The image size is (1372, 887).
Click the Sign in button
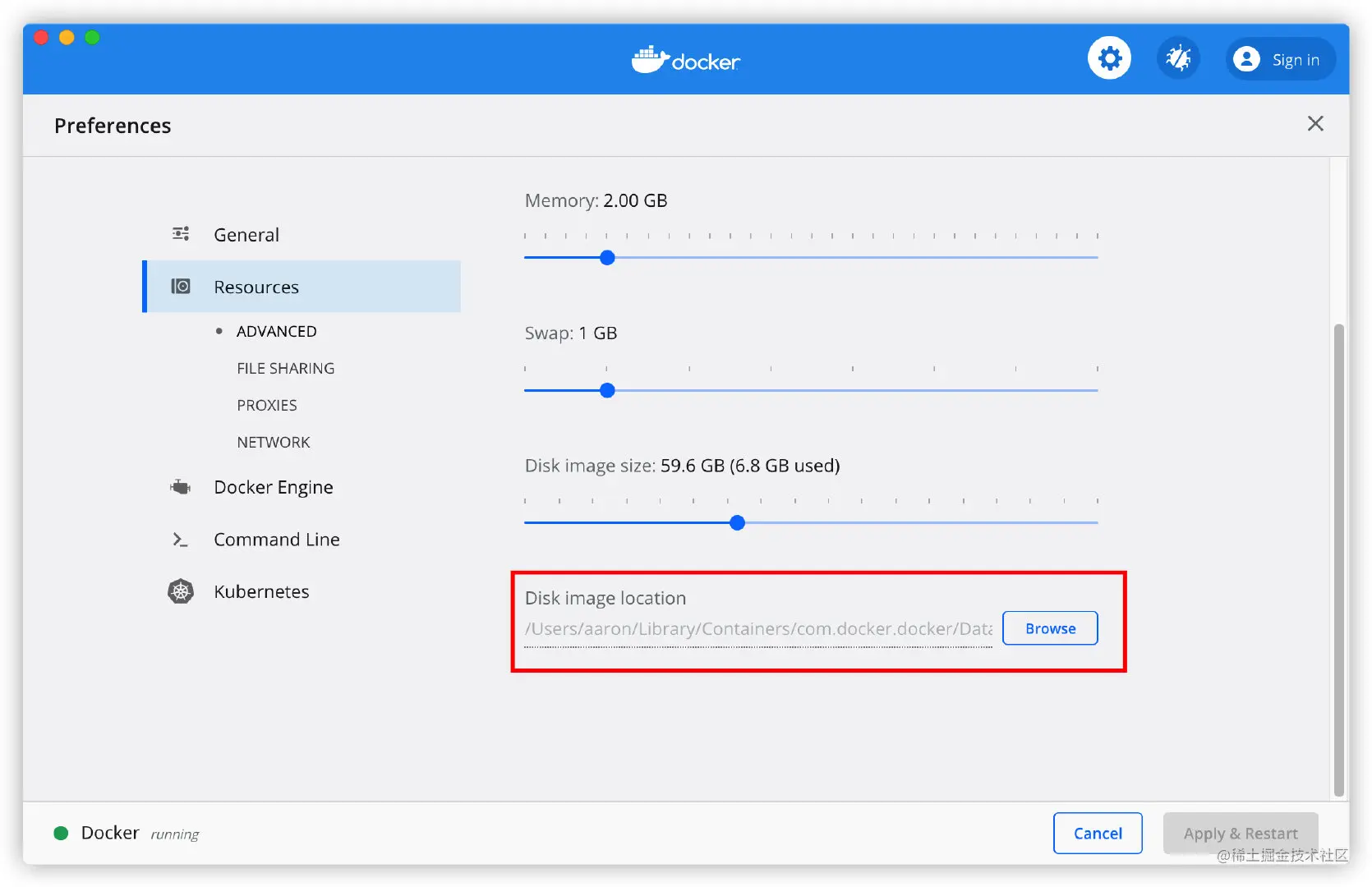(1280, 59)
